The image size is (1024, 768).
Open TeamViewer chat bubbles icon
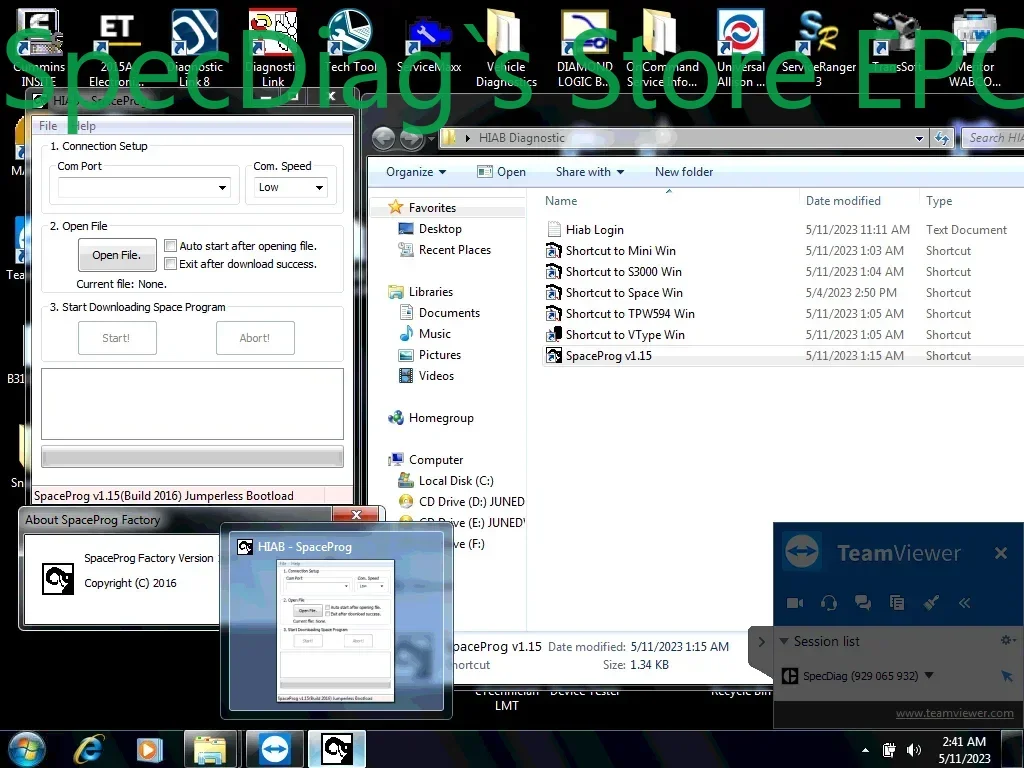(863, 603)
